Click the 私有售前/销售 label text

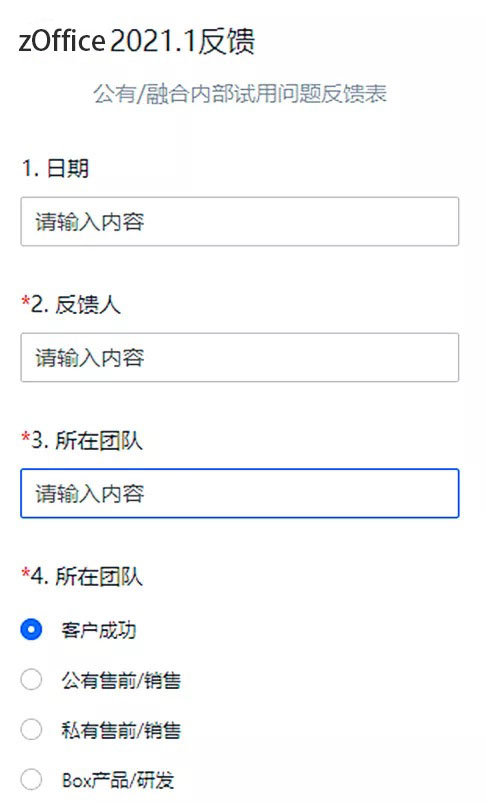coord(121,730)
